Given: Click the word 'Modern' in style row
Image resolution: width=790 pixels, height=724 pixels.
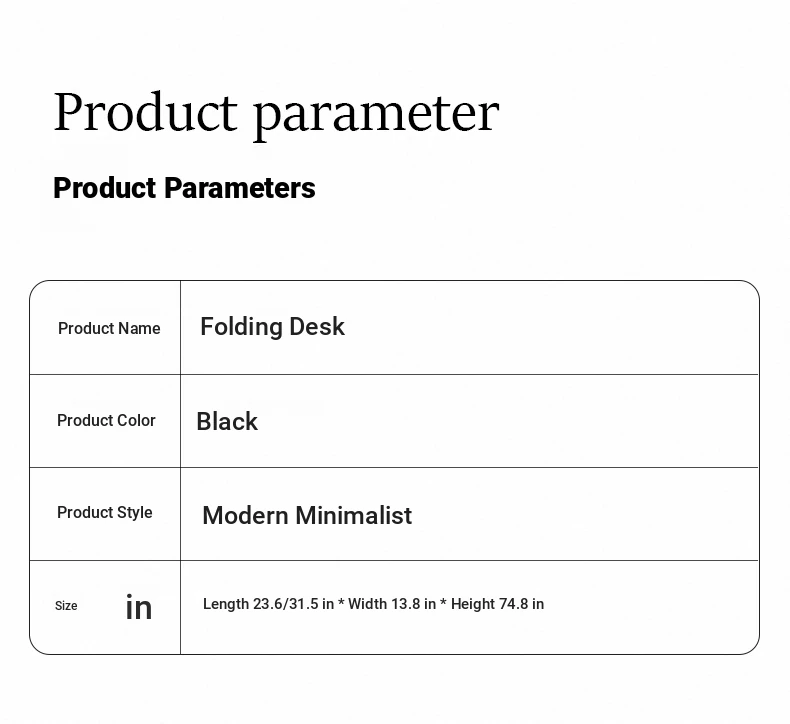Looking at the screenshot, I should (x=245, y=515).
